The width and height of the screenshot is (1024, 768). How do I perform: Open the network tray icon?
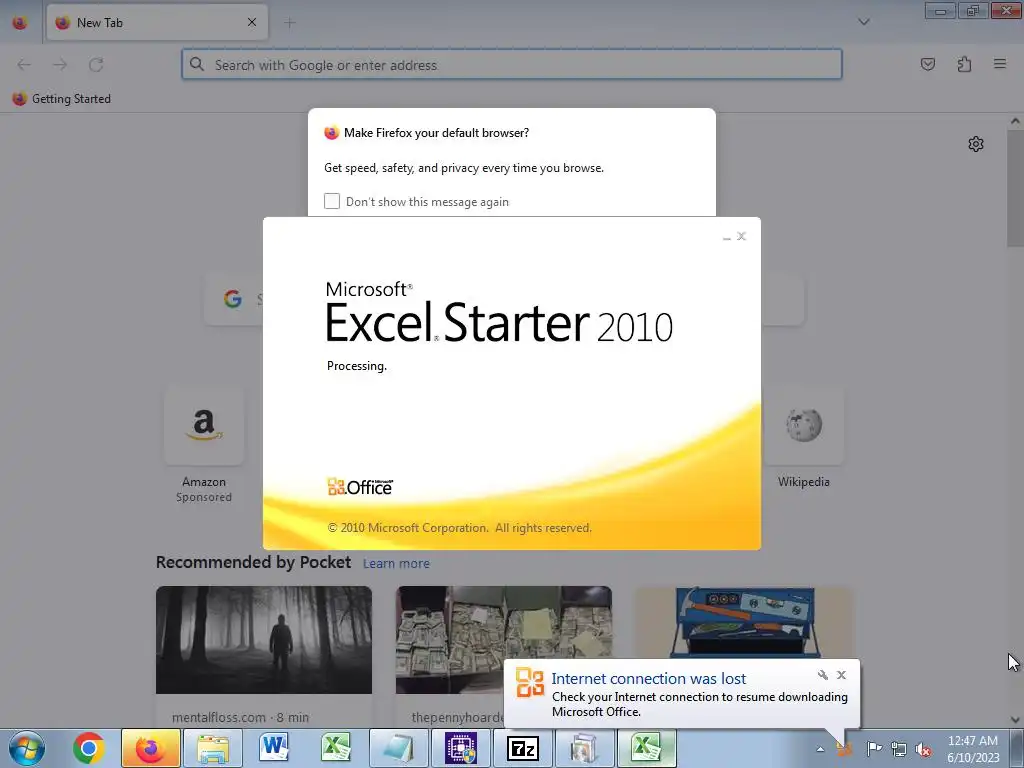899,749
